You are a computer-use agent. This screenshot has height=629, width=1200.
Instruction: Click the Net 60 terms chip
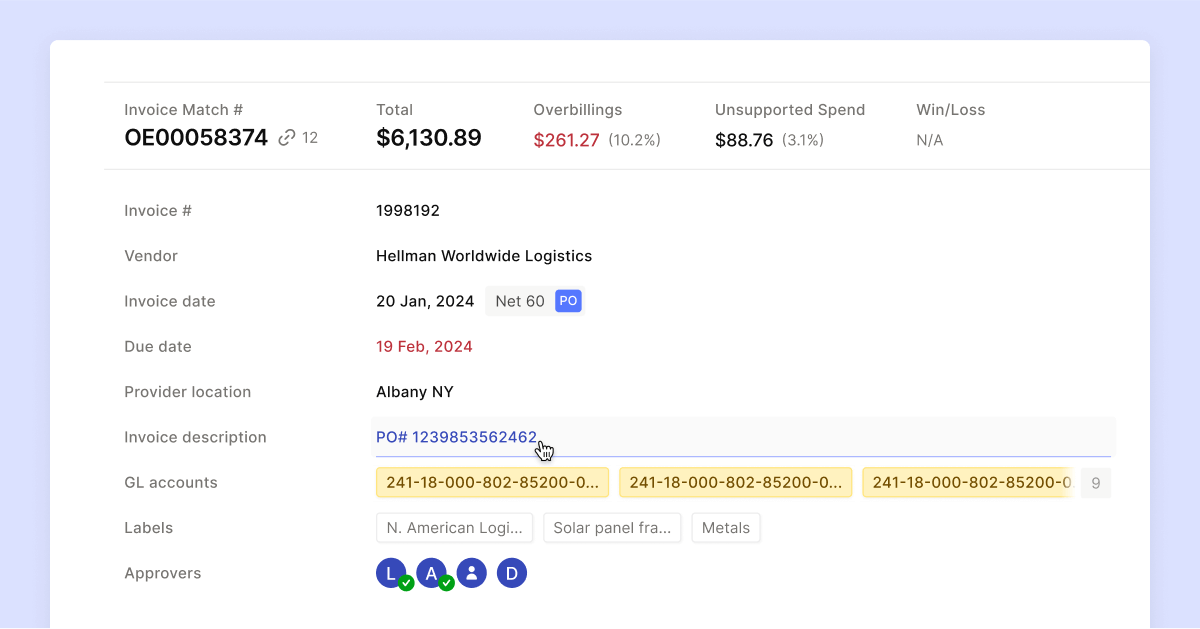click(521, 301)
